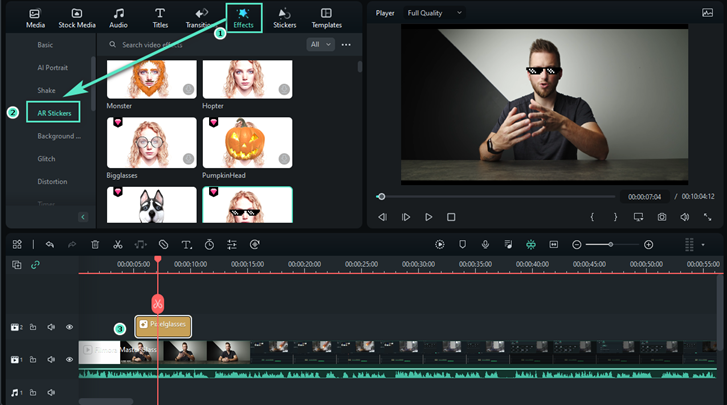Screen dimensions: 727x405
Task: Take a snapshot with the camera icon
Action: click(662, 217)
